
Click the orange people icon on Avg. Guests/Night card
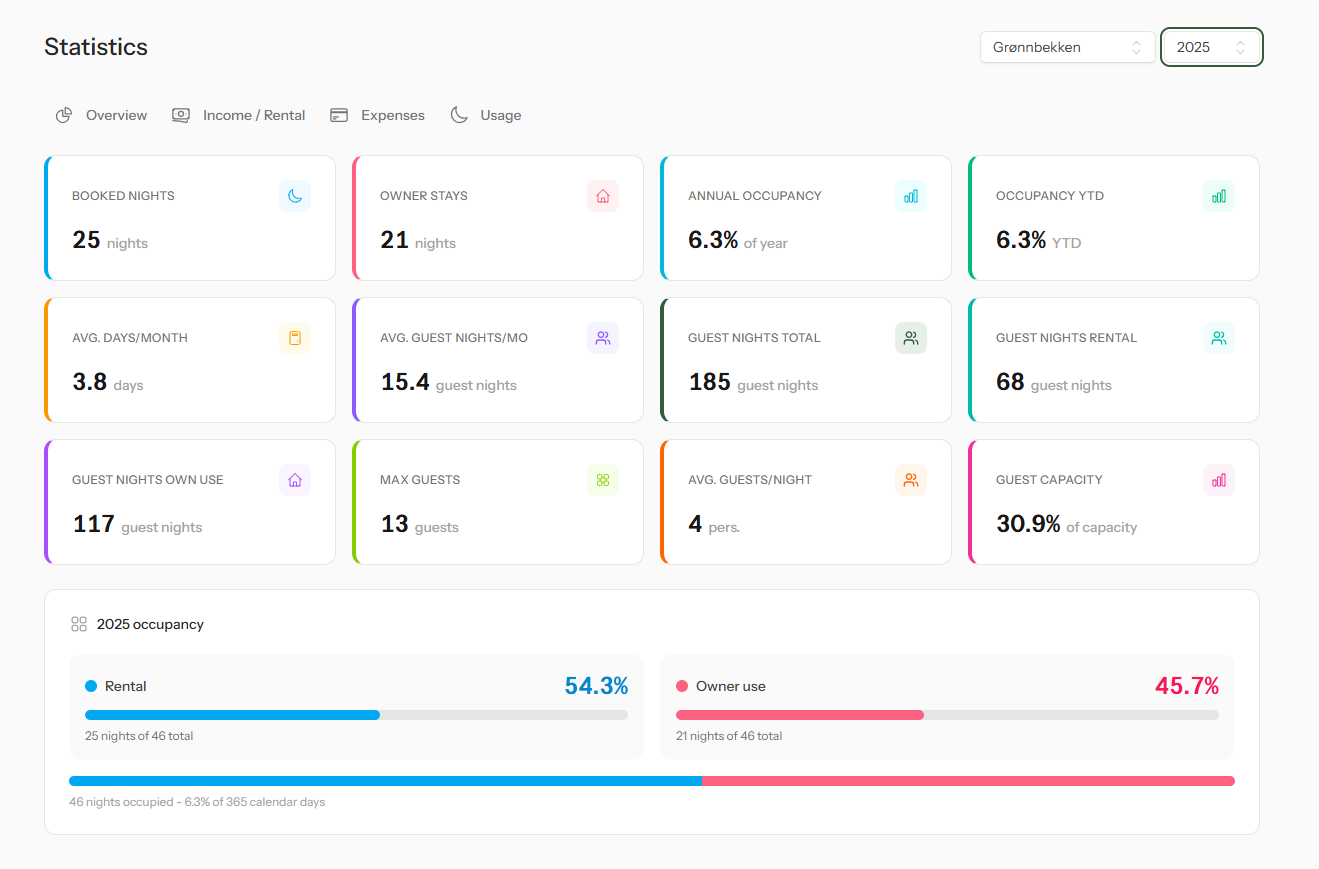[x=911, y=480]
